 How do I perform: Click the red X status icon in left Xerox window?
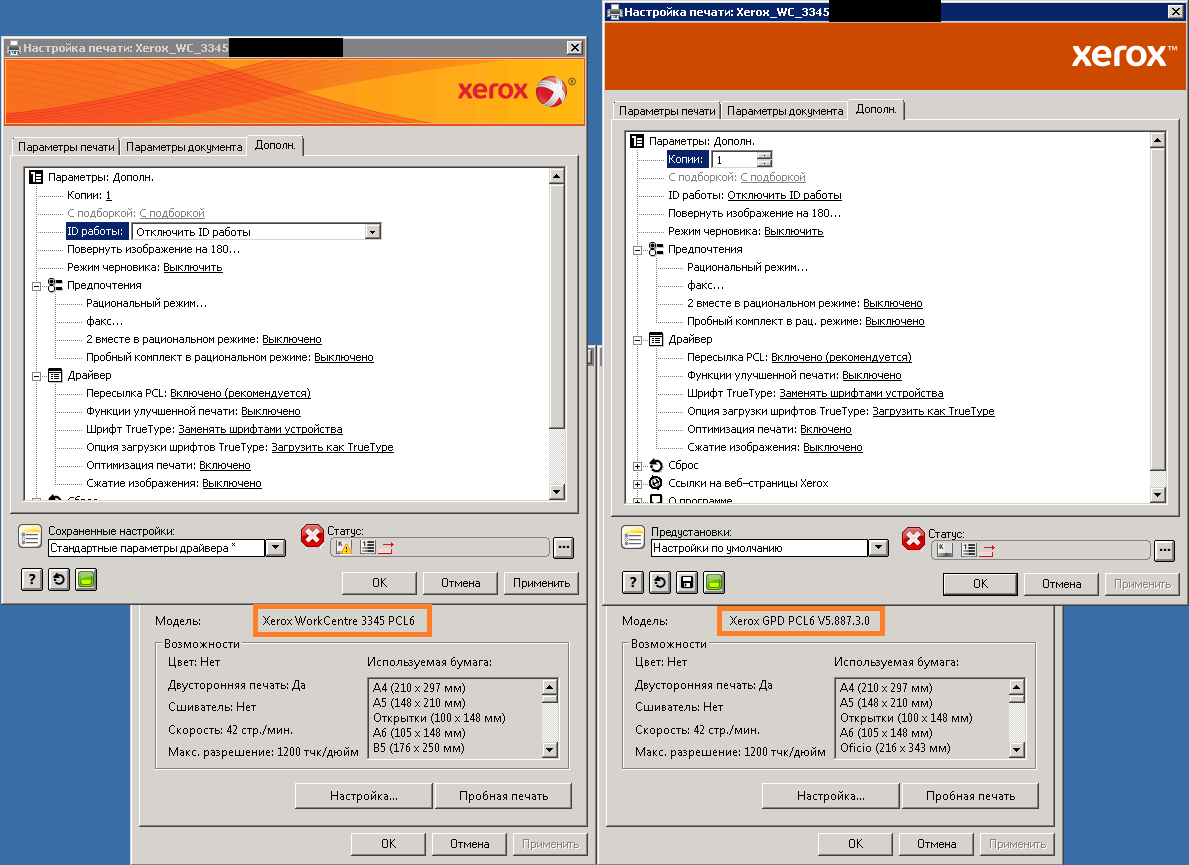point(312,536)
